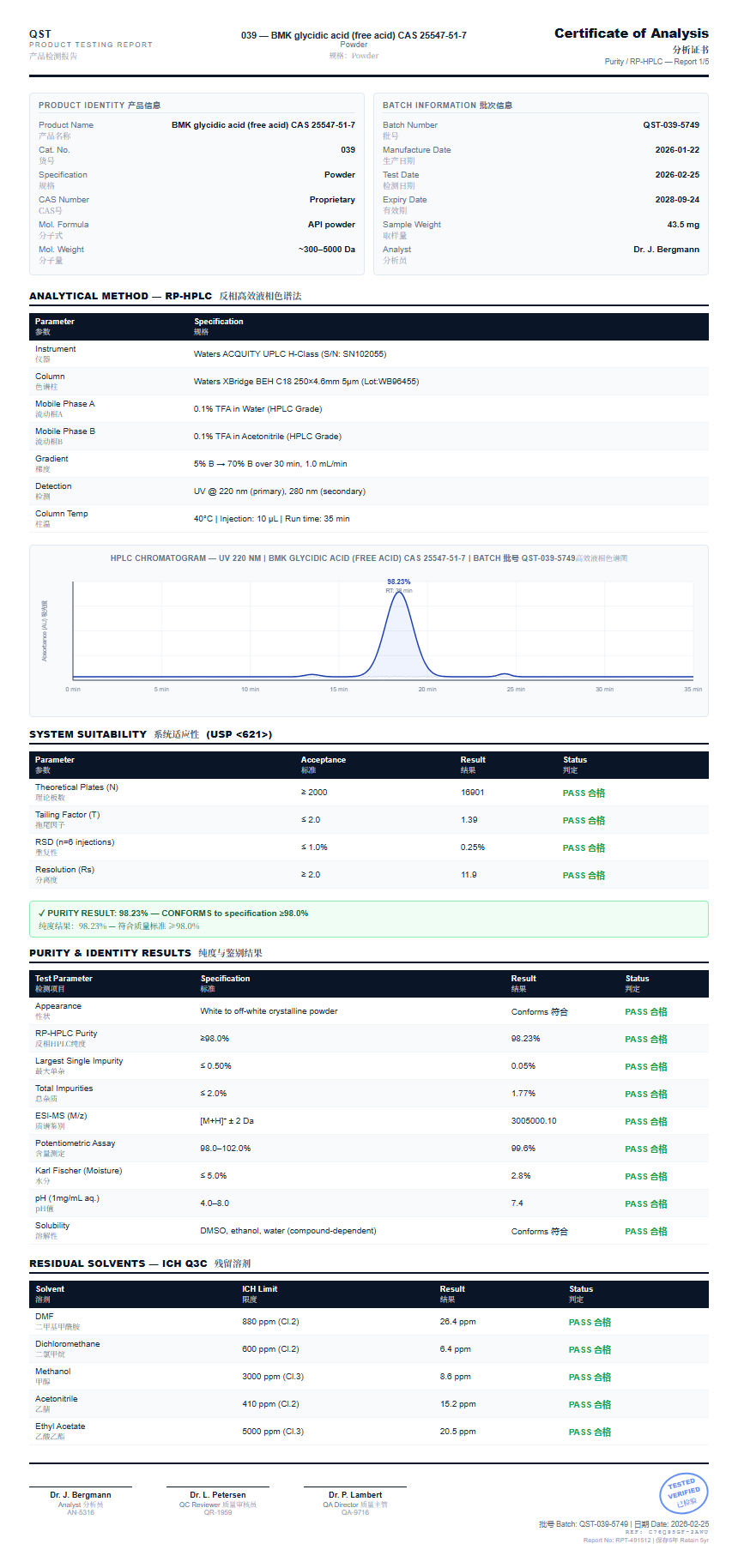
Task: Click the "QST" company name in header
Action: coord(40,34)
